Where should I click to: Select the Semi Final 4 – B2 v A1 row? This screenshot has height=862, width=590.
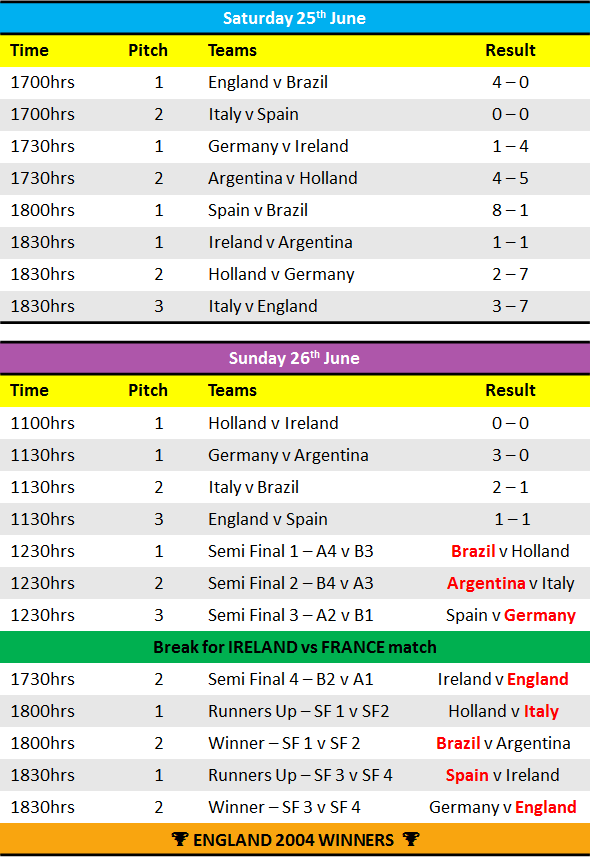click(x=295, y=679)
